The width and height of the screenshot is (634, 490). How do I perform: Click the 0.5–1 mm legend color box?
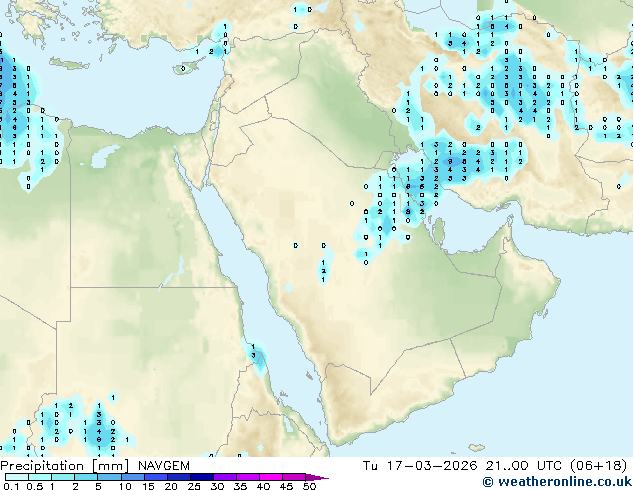(x=40, y=477)
